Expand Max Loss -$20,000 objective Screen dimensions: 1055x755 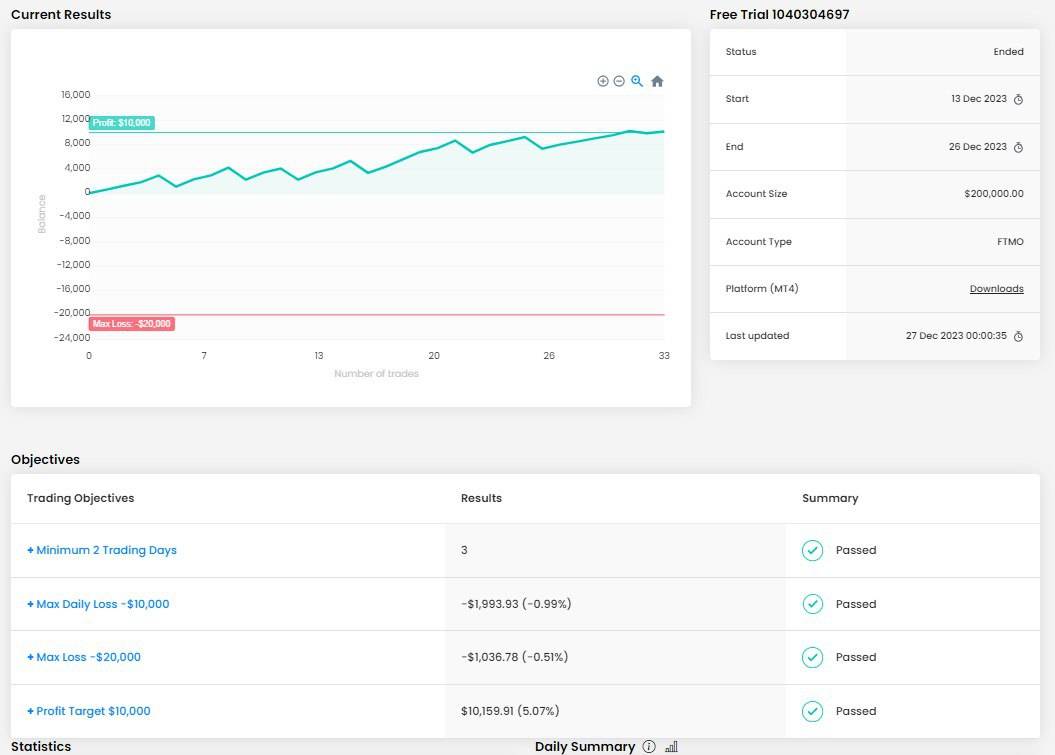pos(84,657)
